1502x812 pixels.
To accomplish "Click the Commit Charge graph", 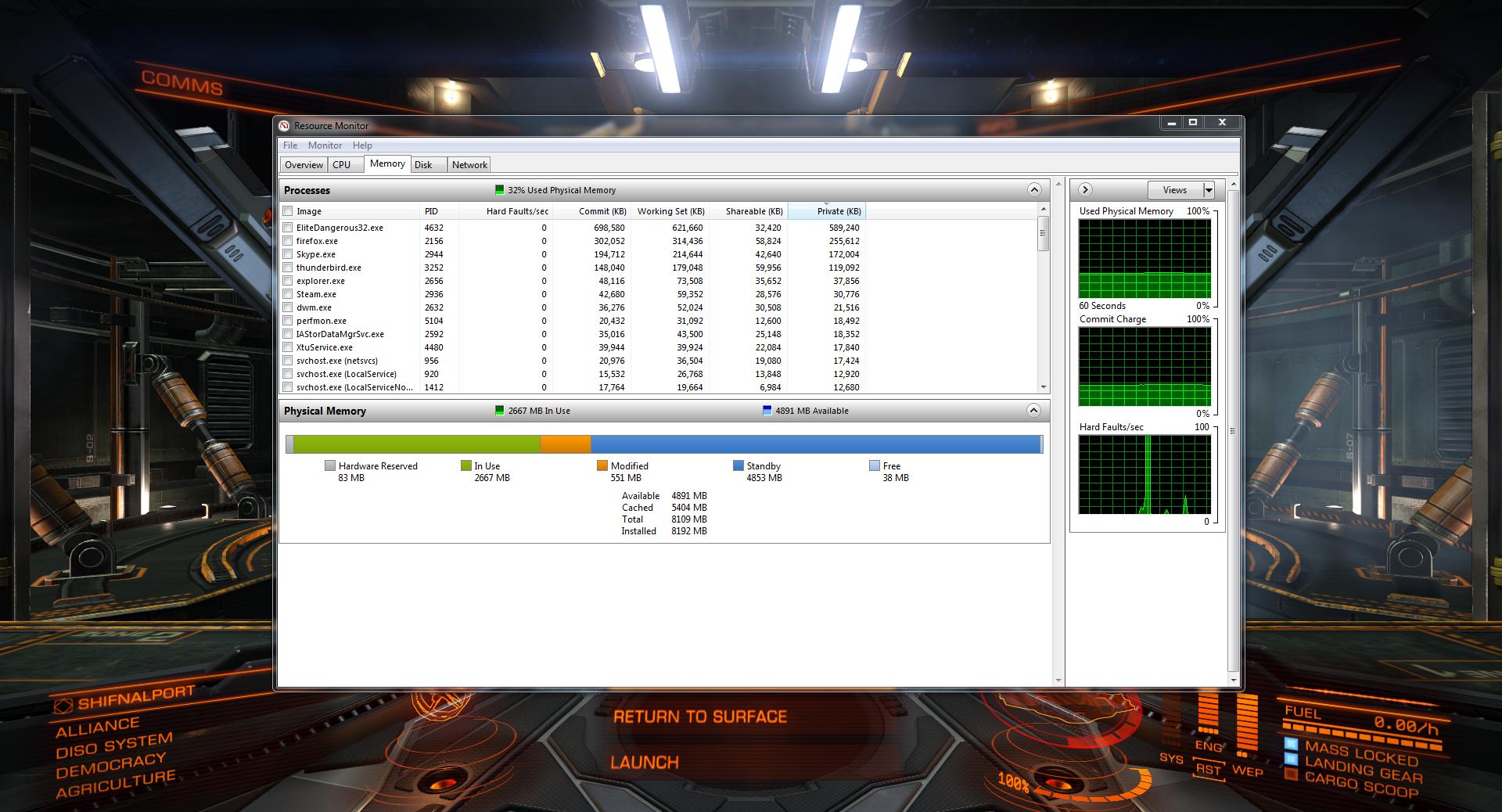I will point(1144,366).
